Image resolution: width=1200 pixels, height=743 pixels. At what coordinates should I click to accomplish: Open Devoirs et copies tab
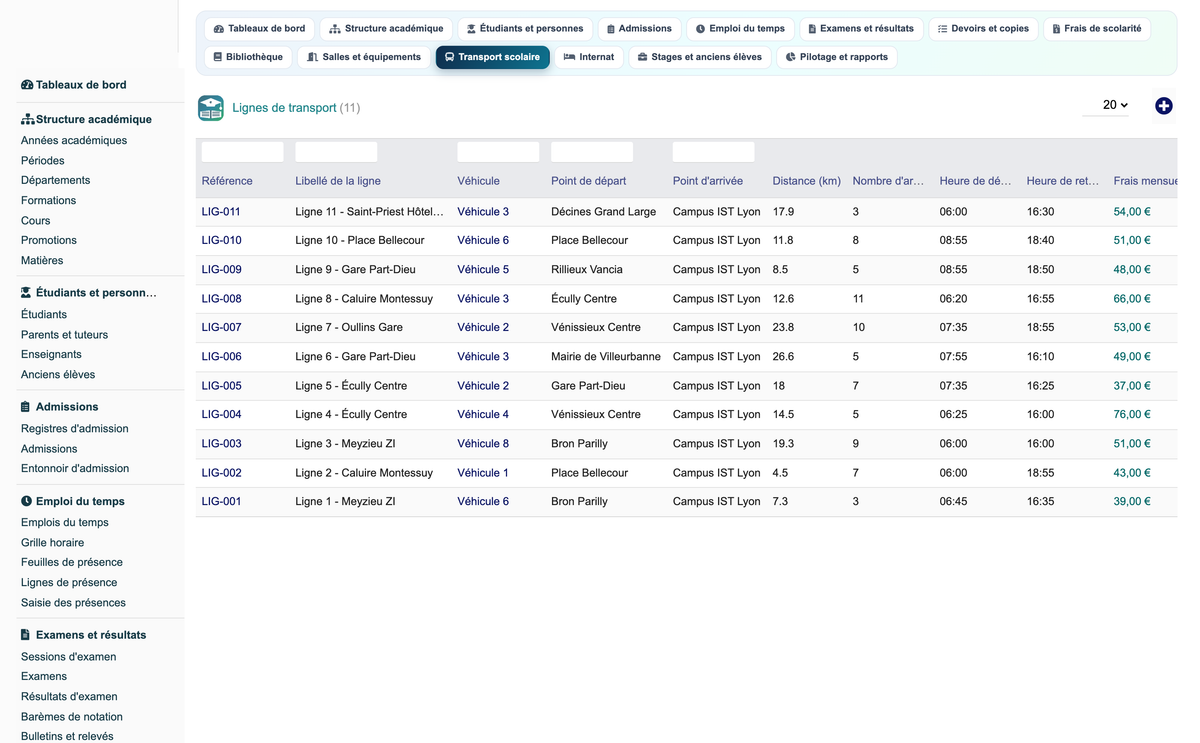(x=983, y=29)
